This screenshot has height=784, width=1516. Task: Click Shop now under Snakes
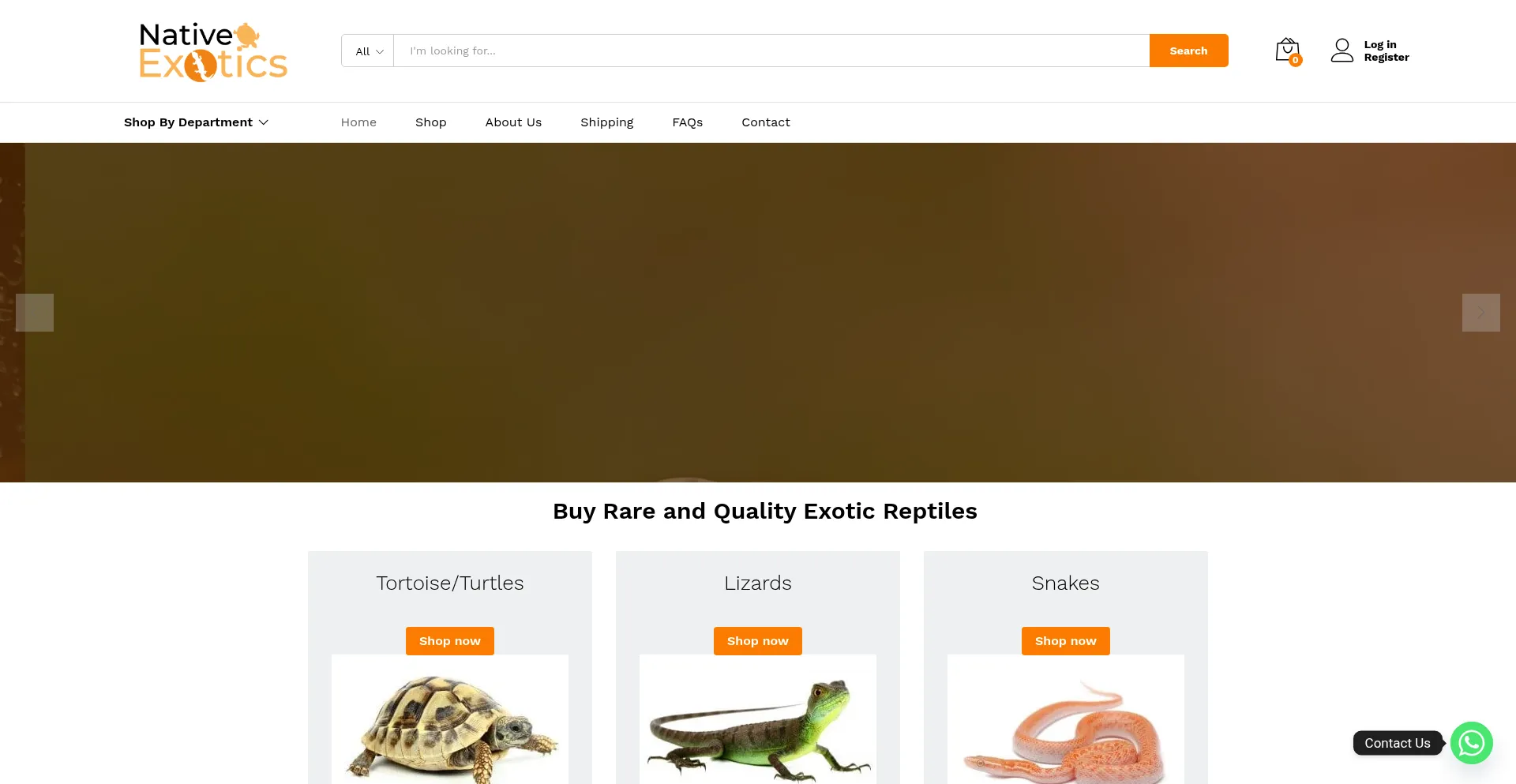[x=1066, y=641]
